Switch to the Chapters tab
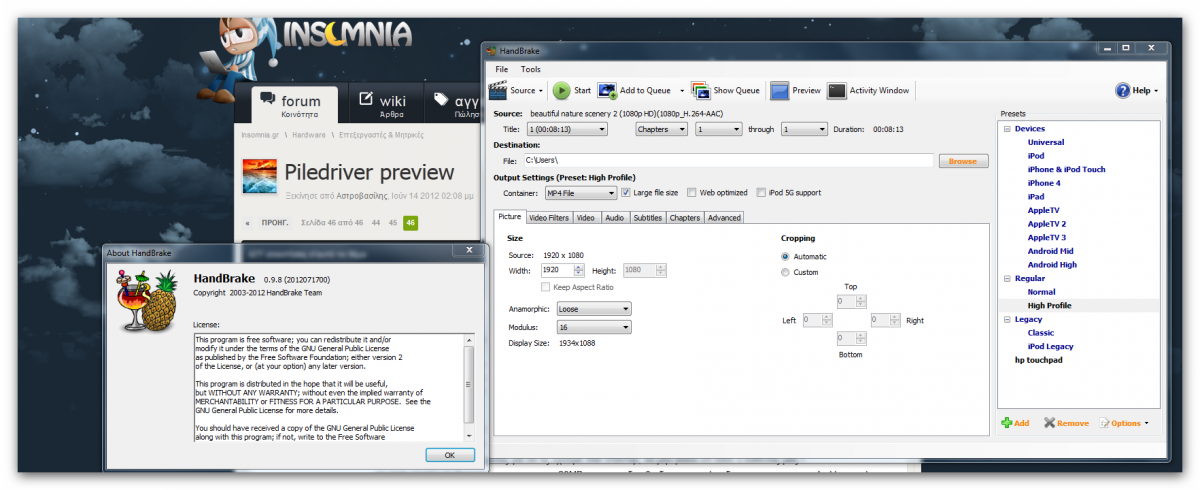 click(x=685, y=217)
